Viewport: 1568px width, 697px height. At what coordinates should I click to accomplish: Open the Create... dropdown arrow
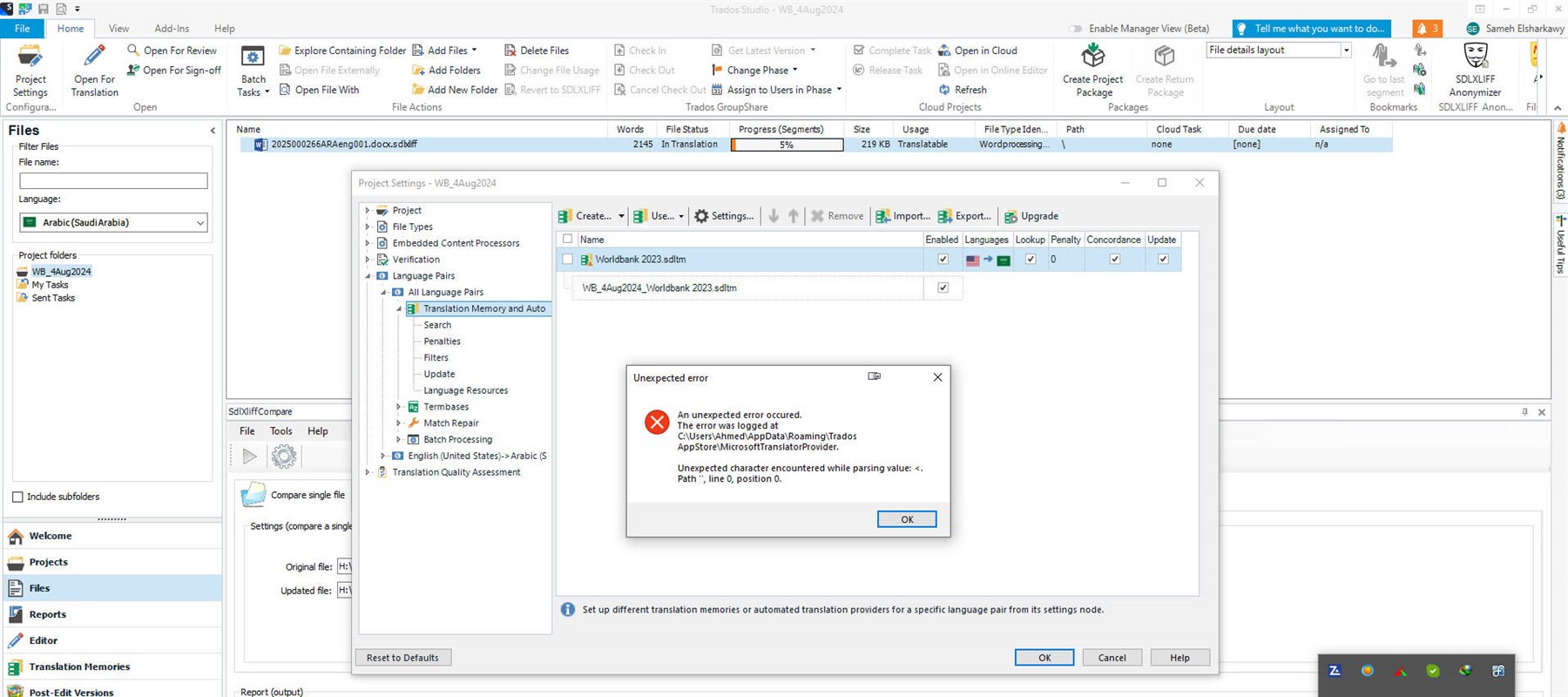(621, 216)
